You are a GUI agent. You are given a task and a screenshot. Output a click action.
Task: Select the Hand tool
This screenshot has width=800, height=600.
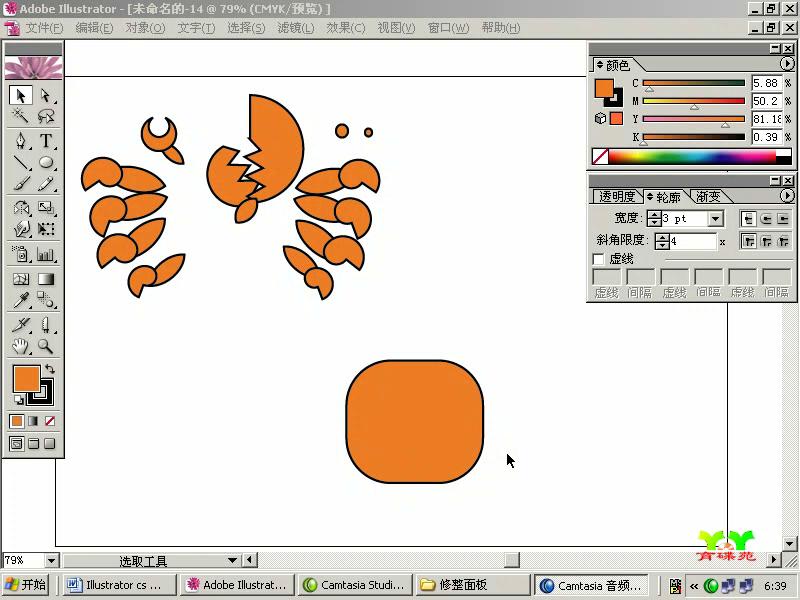(21, 346)
